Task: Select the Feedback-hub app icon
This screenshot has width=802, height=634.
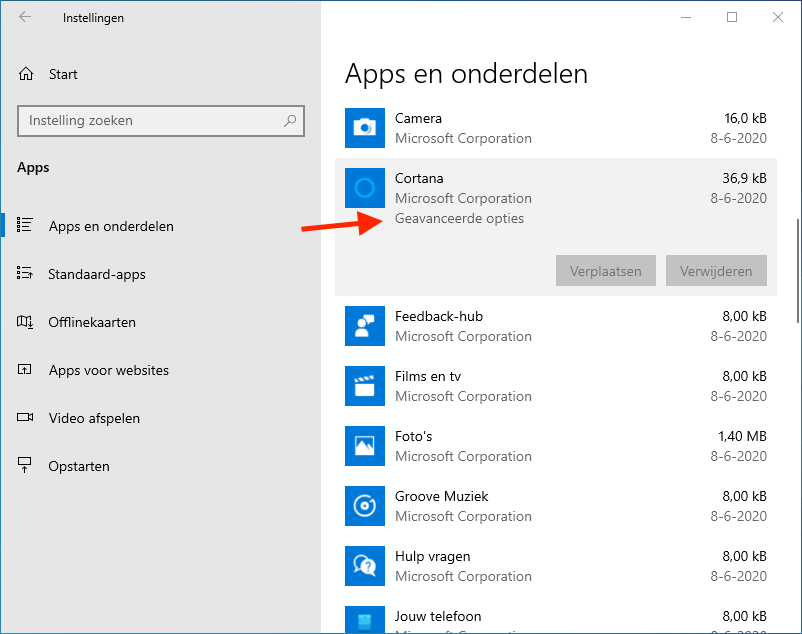Action: tap(365, 325)
